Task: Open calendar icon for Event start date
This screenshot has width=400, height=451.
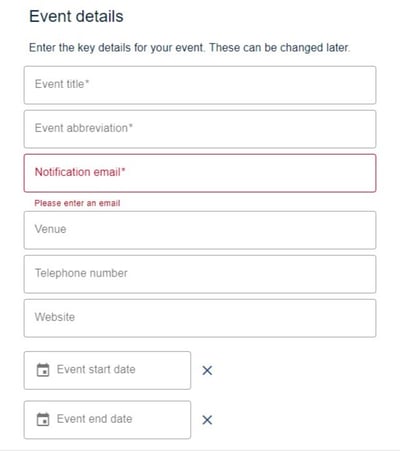Action: point(43,370)
